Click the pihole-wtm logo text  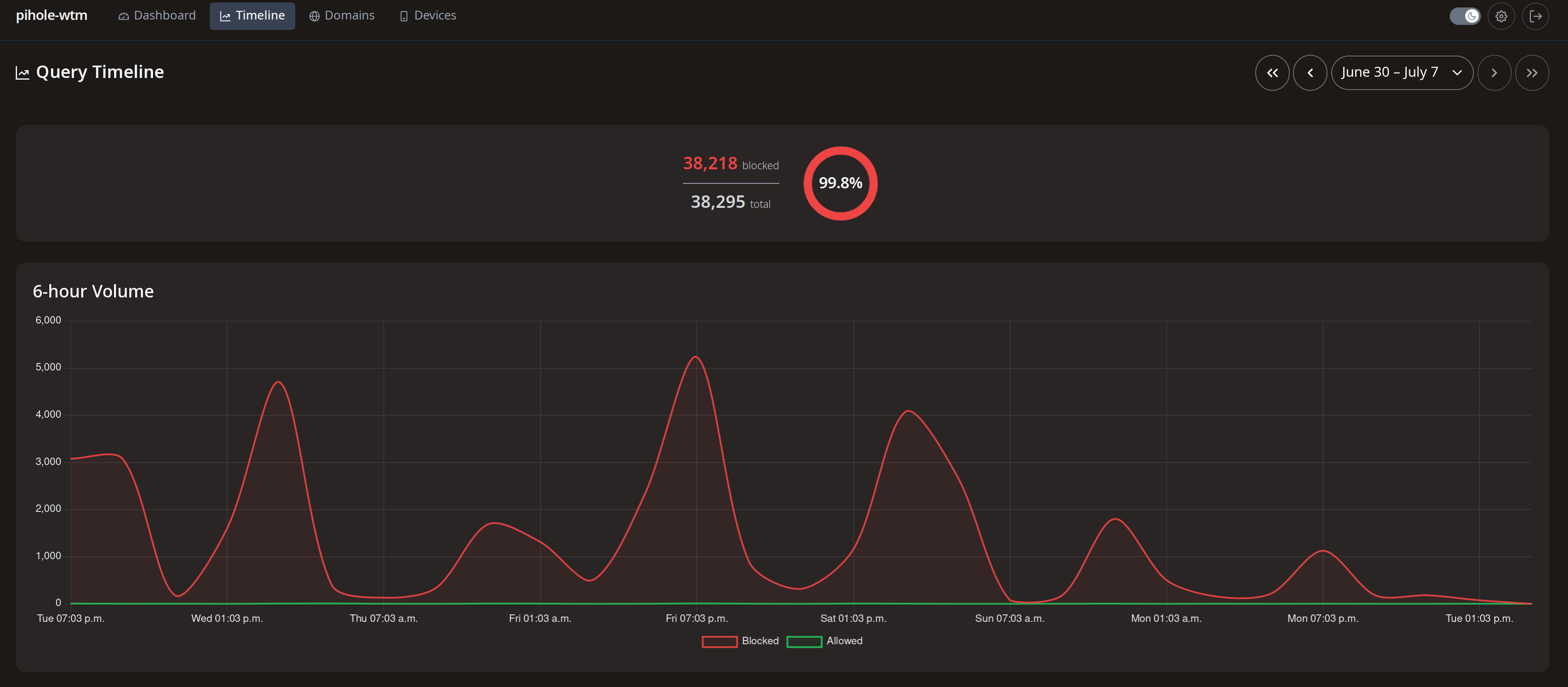click(52, 15)
